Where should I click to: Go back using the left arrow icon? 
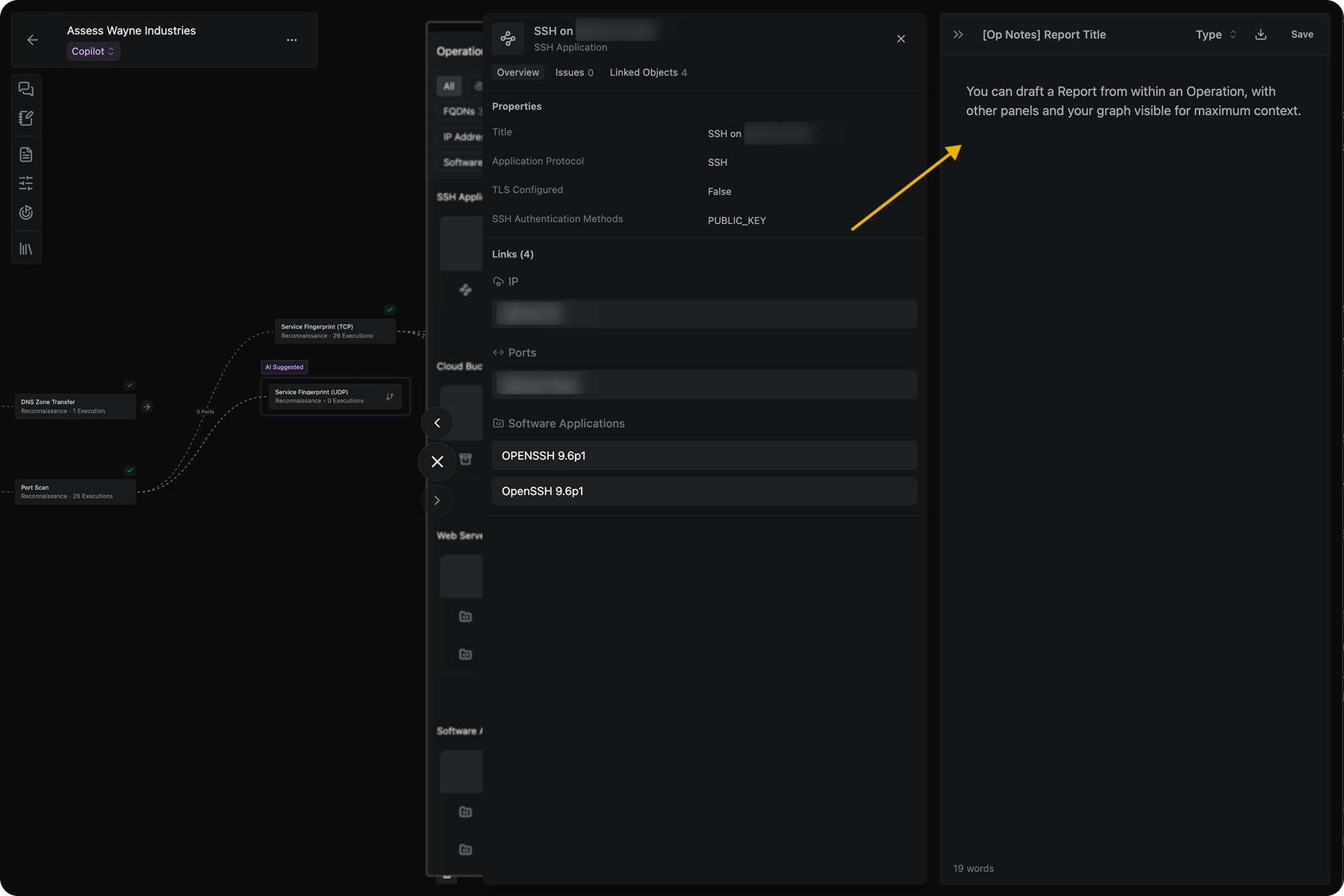[33, 40]
